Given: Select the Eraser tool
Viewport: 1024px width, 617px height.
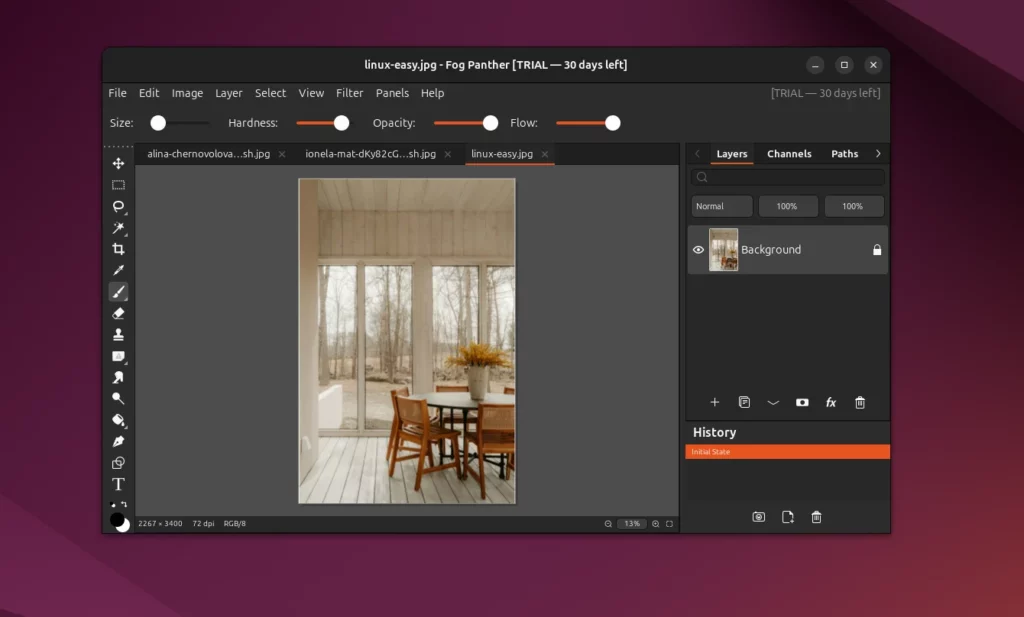Looking at the screenshot, I should point(118,313).
